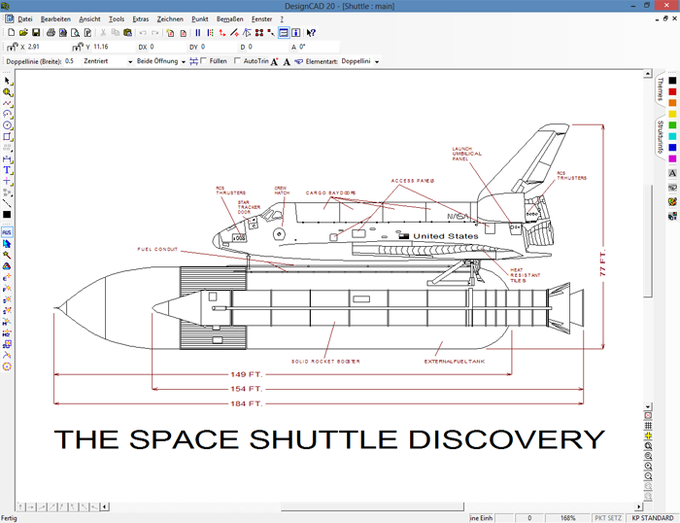Screen dimensions: 680x523
Task: Click the vertical scrollbar up arrow
Action: click(x=647, y=74)
